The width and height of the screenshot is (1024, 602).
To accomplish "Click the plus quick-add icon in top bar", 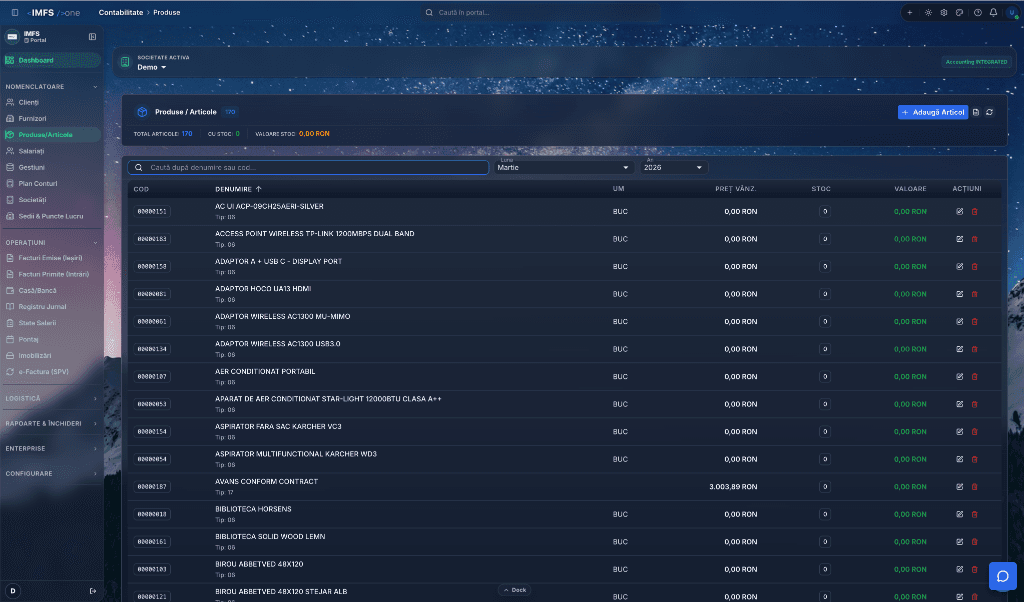I will pos(910,12).
